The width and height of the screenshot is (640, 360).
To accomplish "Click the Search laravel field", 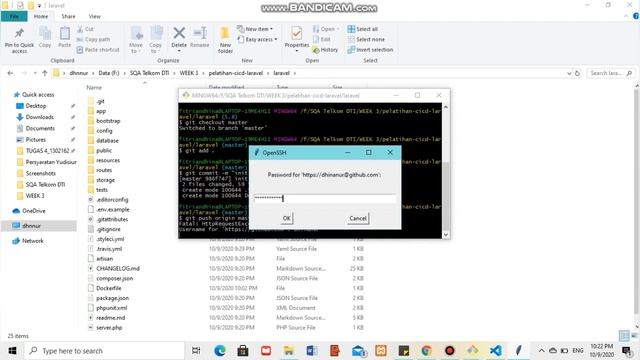I will click(x=611, y=73).
